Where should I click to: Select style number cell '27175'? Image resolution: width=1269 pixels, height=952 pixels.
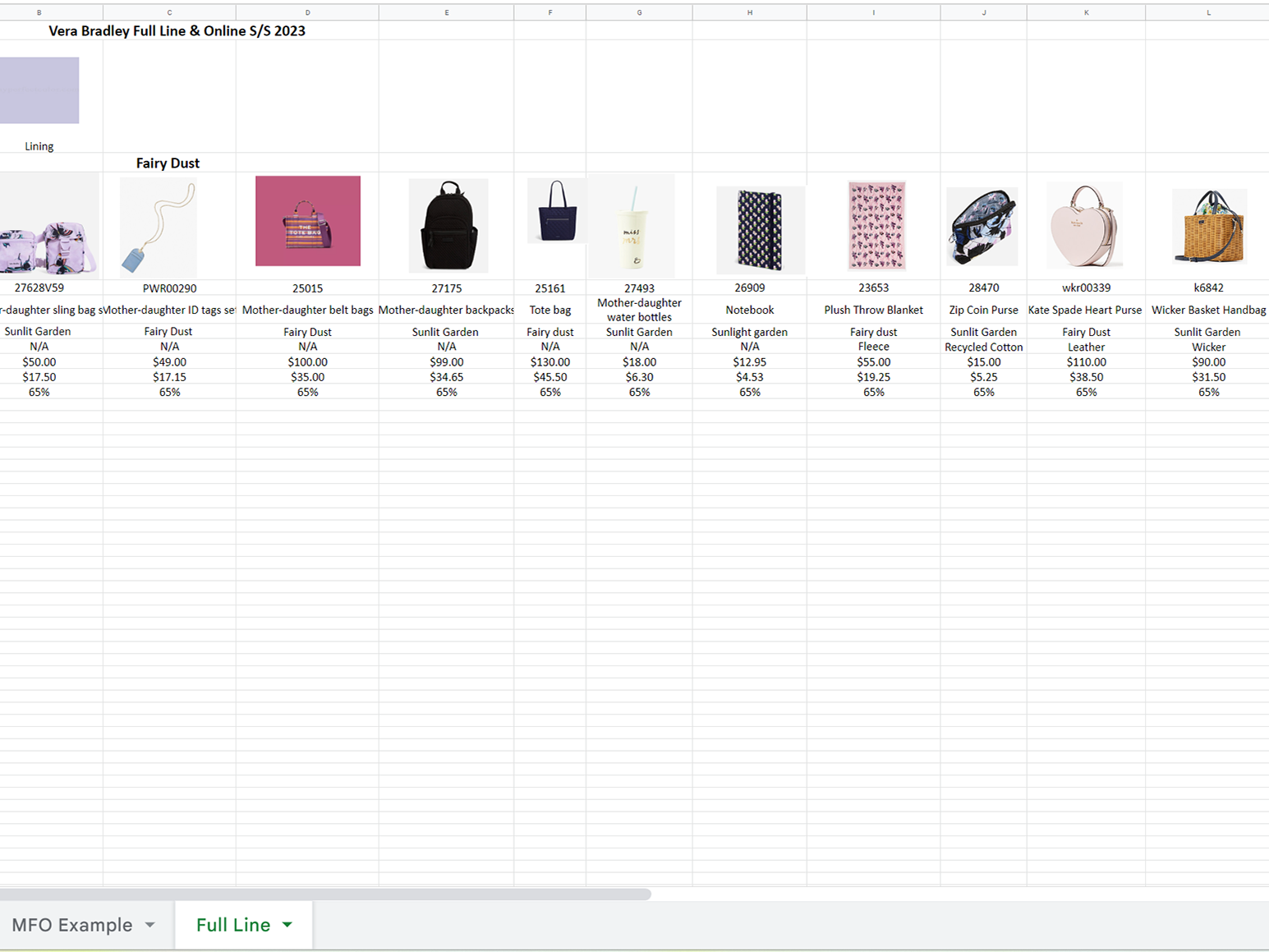click(x=447, y=288)
